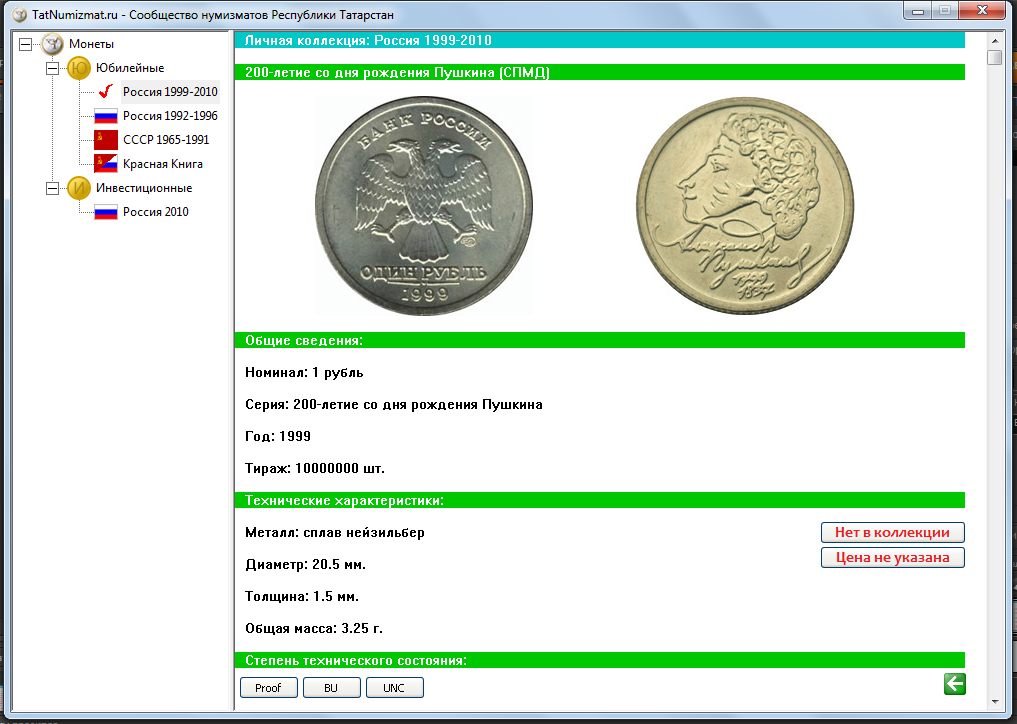1017x724 pixels.
Task: Click the Цена не указана button
Action: 892,557
